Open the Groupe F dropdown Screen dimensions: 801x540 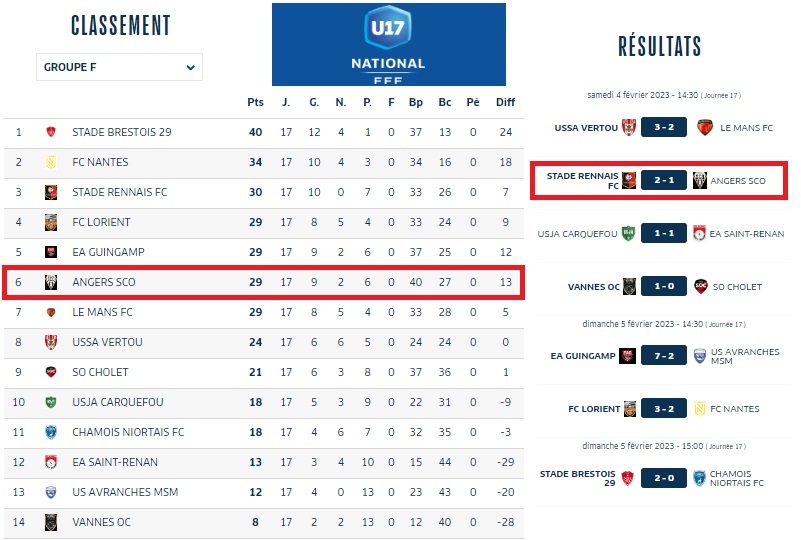tap(119, 68)
